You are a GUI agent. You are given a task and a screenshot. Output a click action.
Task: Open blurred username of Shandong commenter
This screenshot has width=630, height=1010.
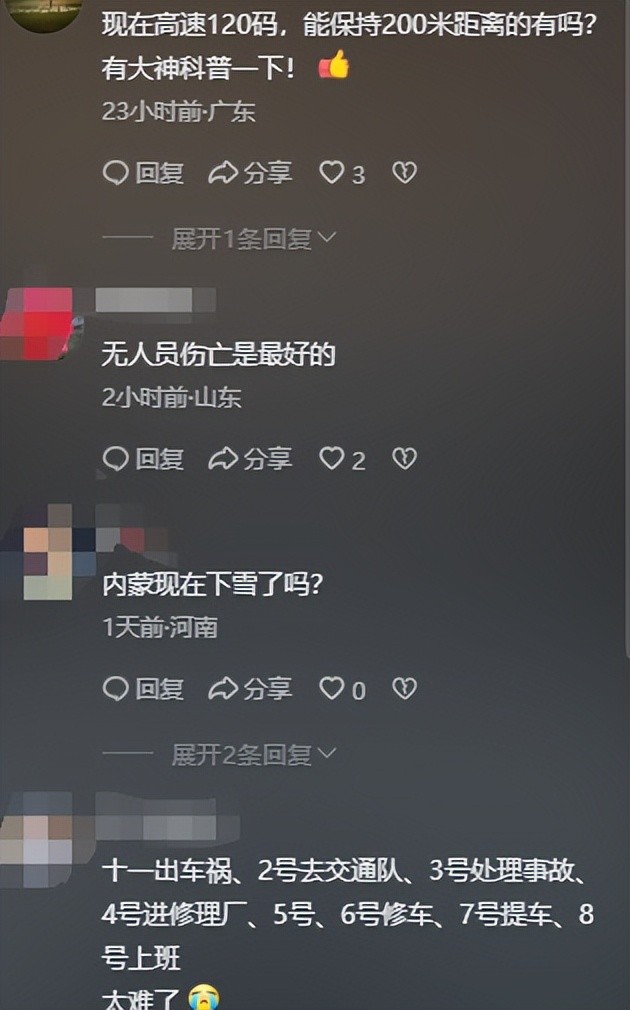coord(155,301)
